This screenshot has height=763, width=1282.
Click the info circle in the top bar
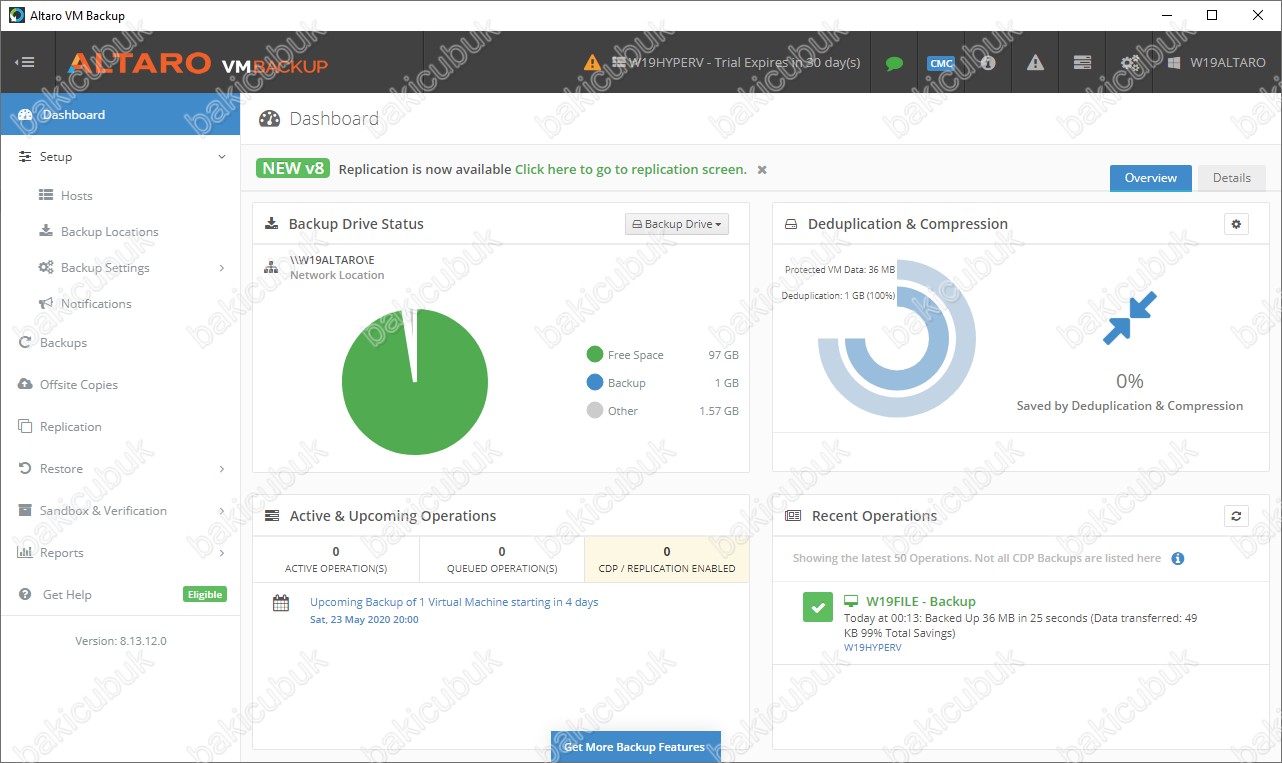(988, 62)
